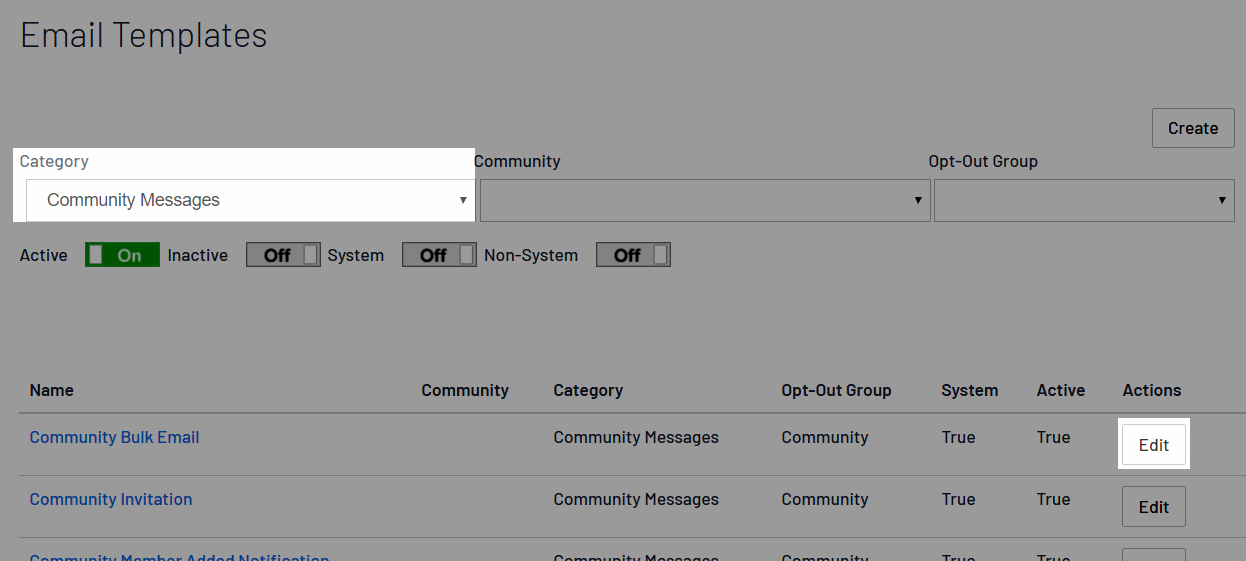Open the Community Invitation template link
1246x561 pixels.
pyautogui.click(x=111, y=499)
